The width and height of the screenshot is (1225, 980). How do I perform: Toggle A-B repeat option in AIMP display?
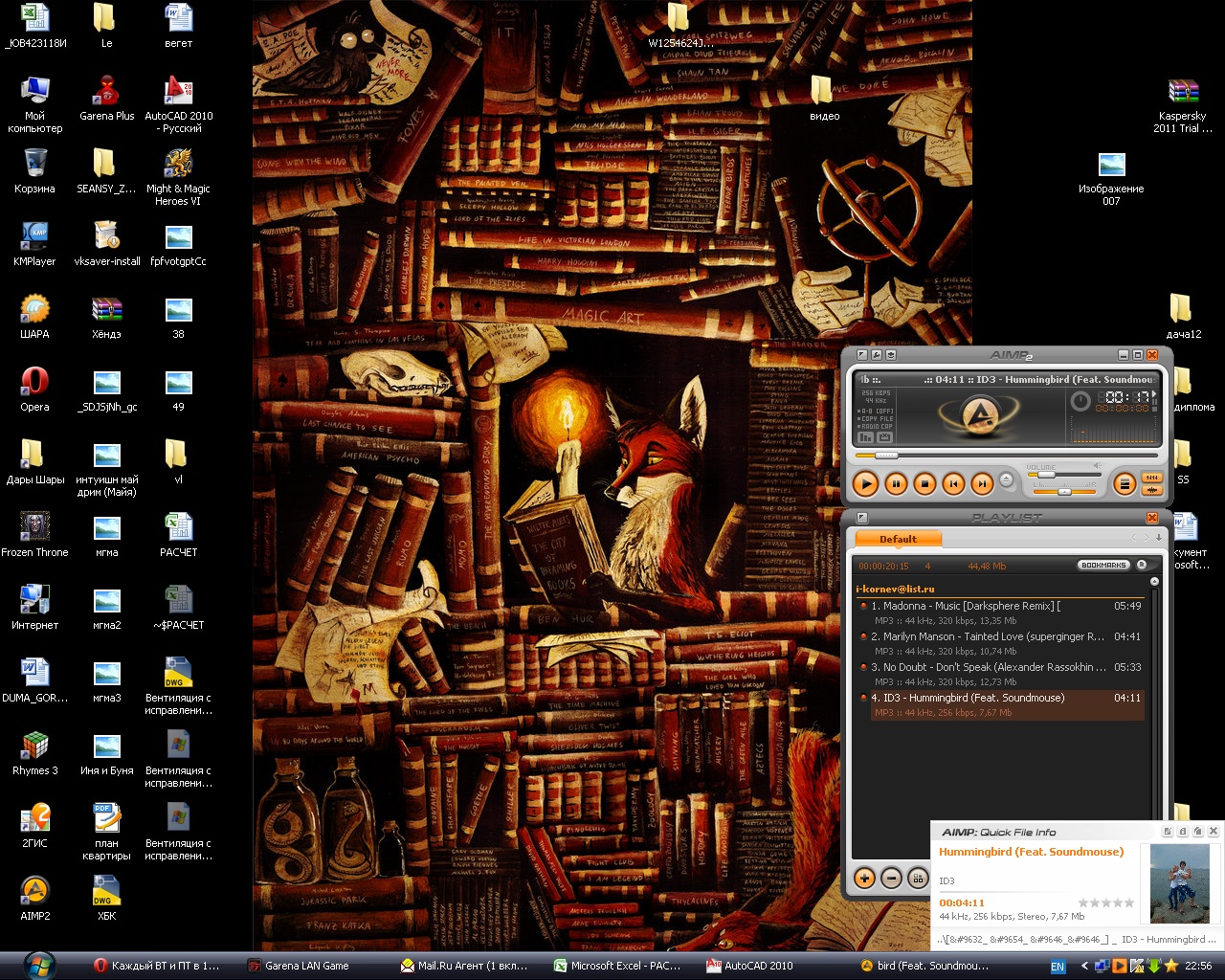coord(877,411)
